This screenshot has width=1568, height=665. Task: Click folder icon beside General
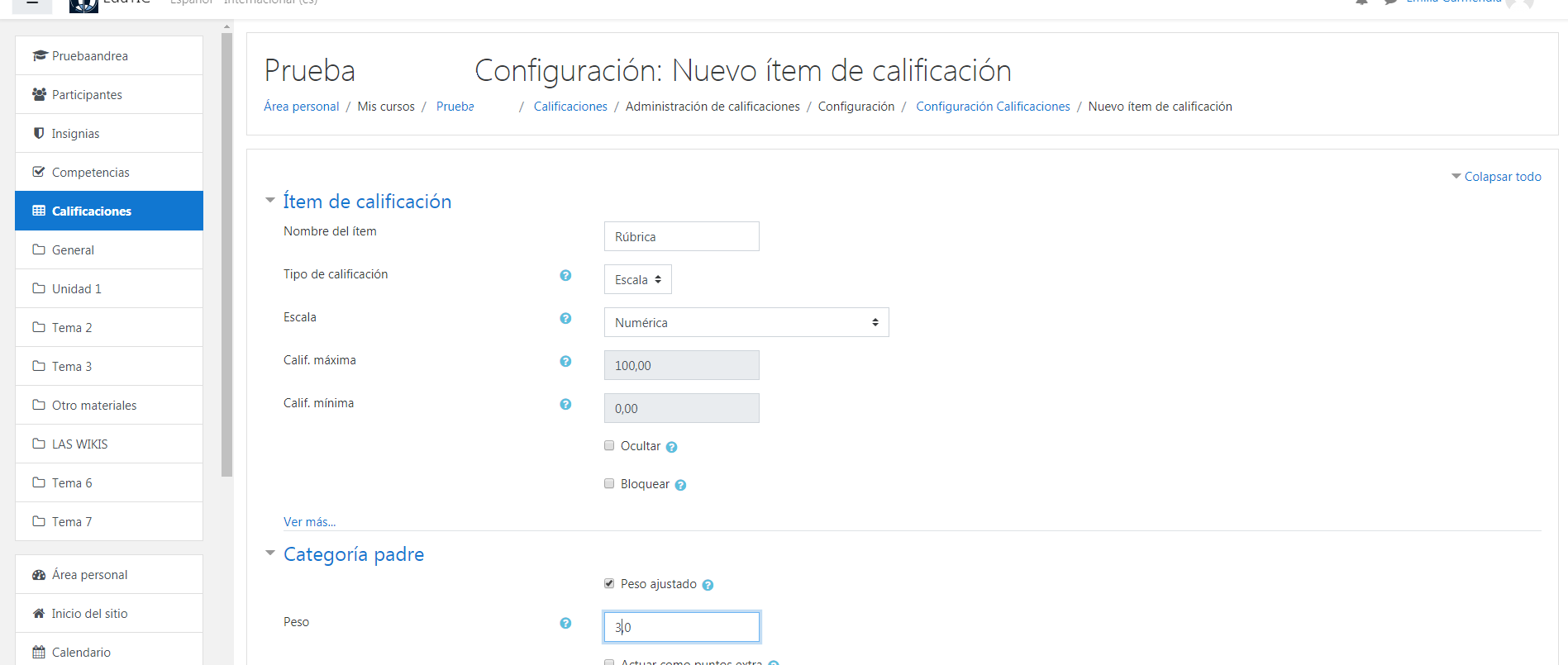[39, 249]
